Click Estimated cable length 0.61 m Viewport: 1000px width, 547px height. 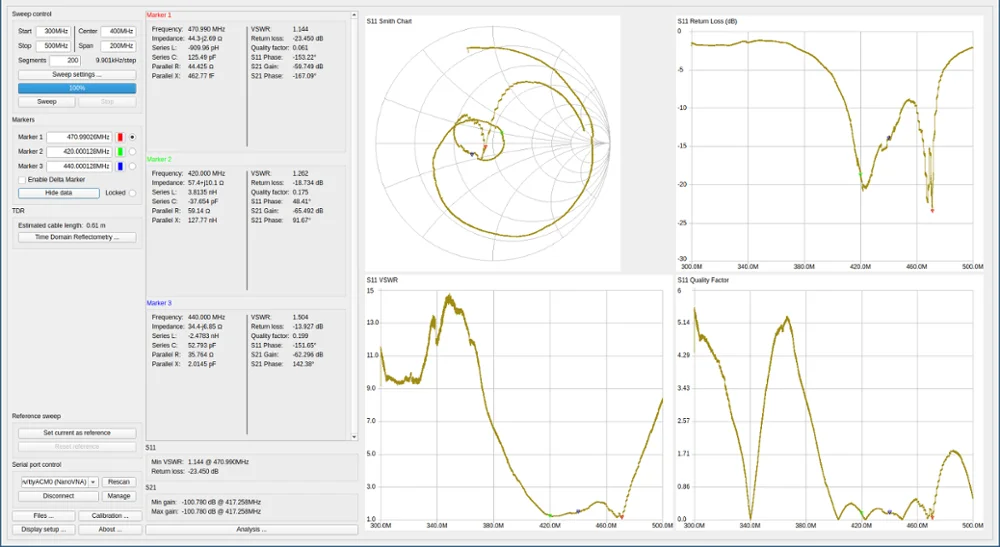(x=62, y=226)
